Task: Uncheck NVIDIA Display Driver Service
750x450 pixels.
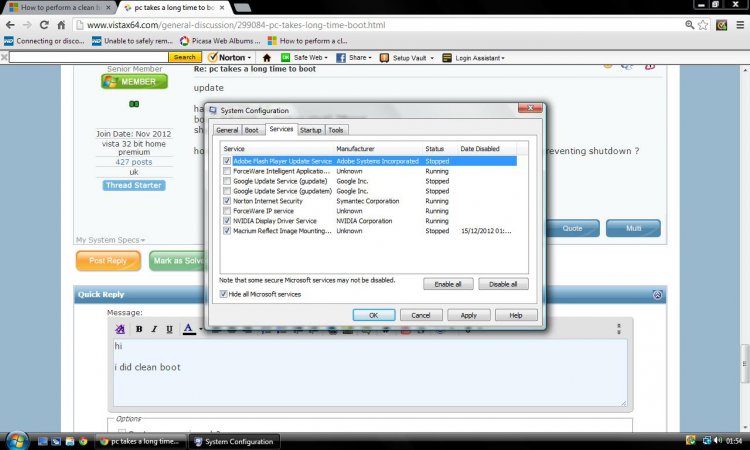Action: tap(227, 221)
